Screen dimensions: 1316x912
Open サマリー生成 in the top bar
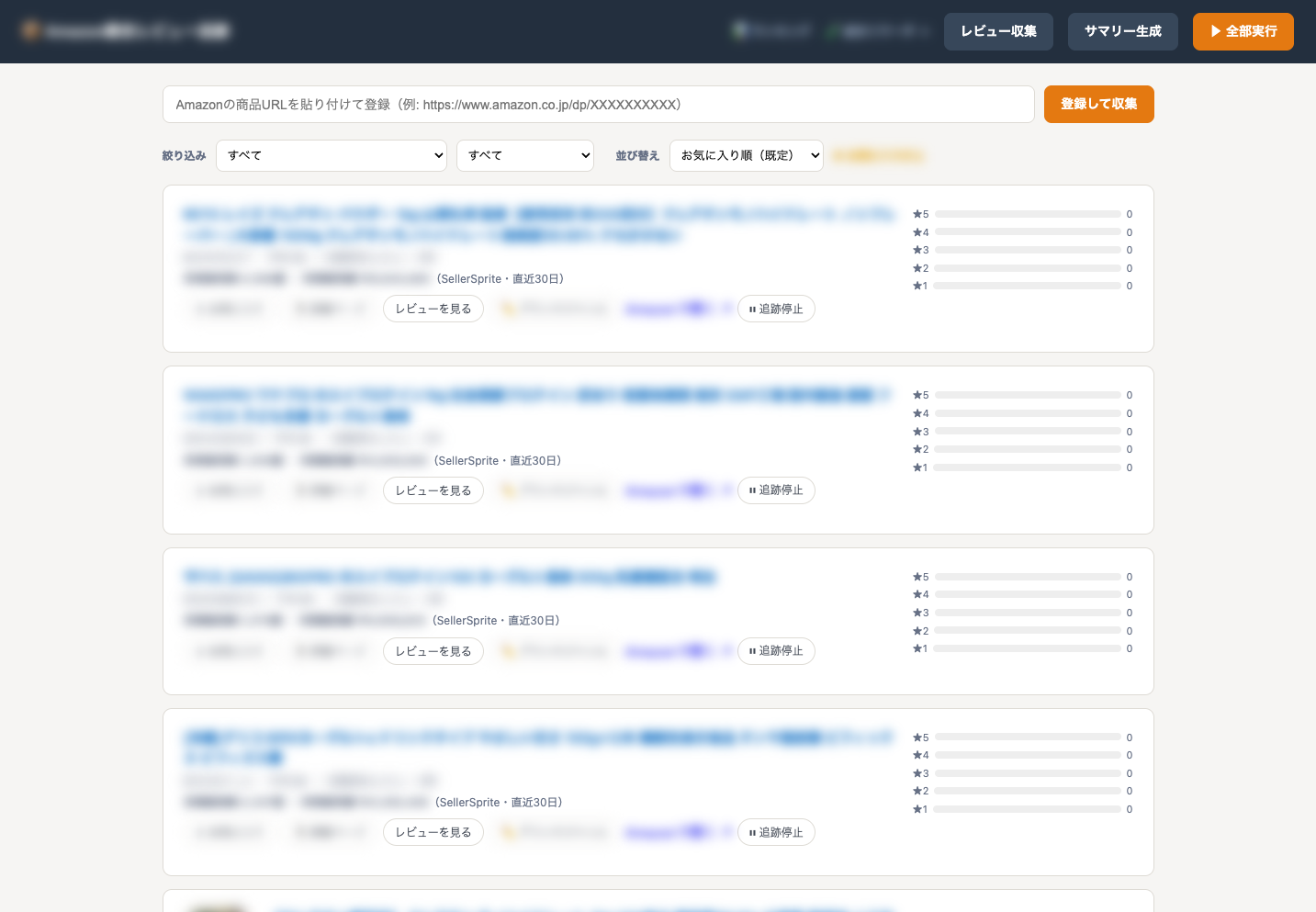(x=1122, y=31)
